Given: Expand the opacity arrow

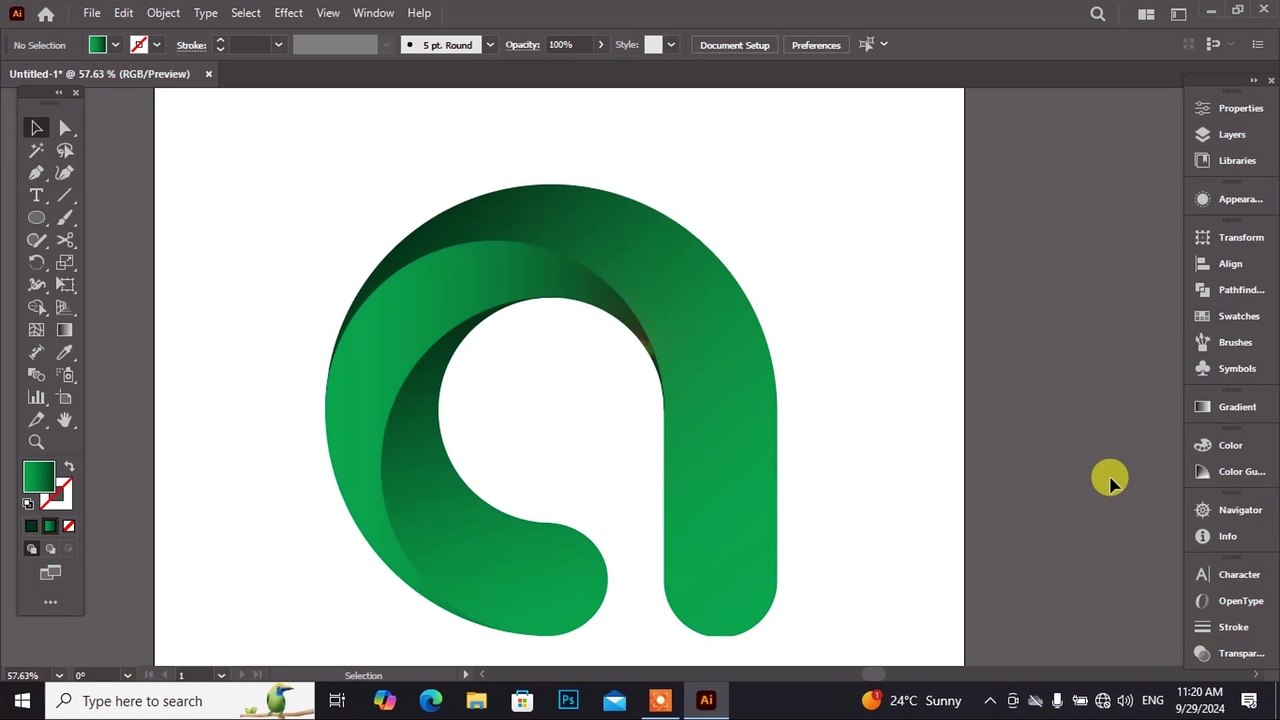Looking at the screenshot, I should point(600,45).
